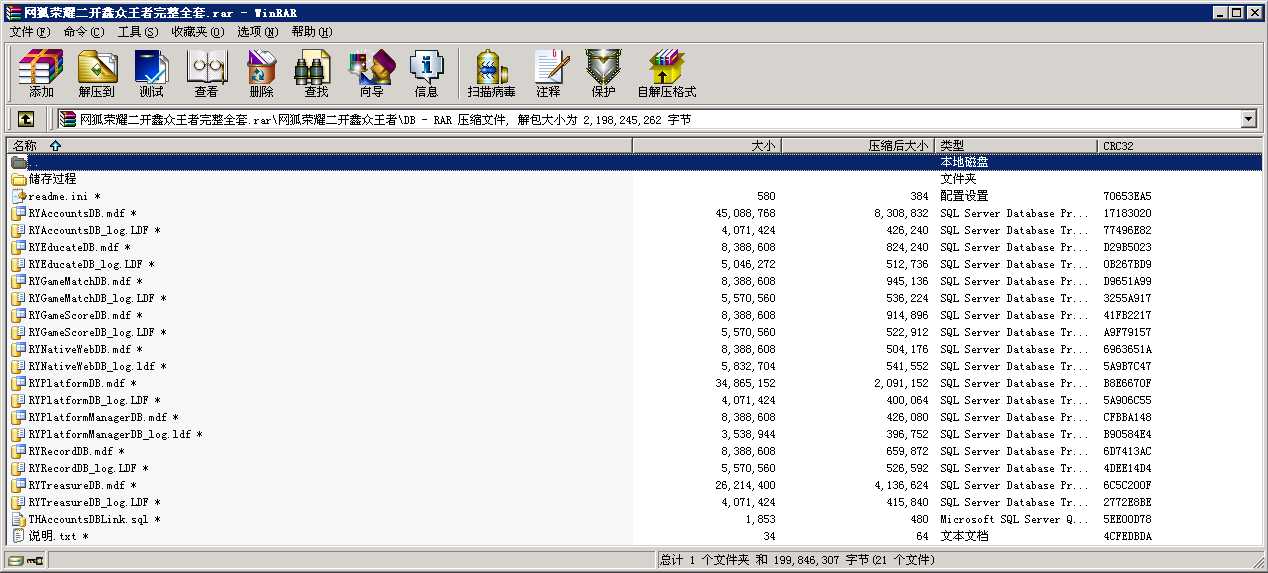
Task: Click the SFX (自解压格式) icon
Action: pyautogui.click(x=666, y=74)
